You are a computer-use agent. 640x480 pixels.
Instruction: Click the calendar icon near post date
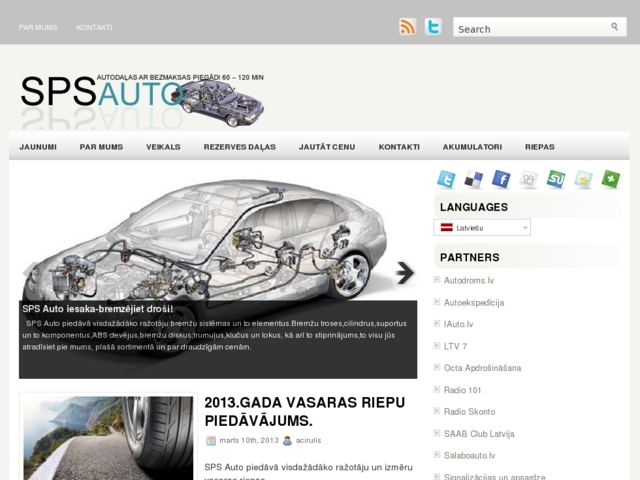pyautogui.click(x=211, y=441)
